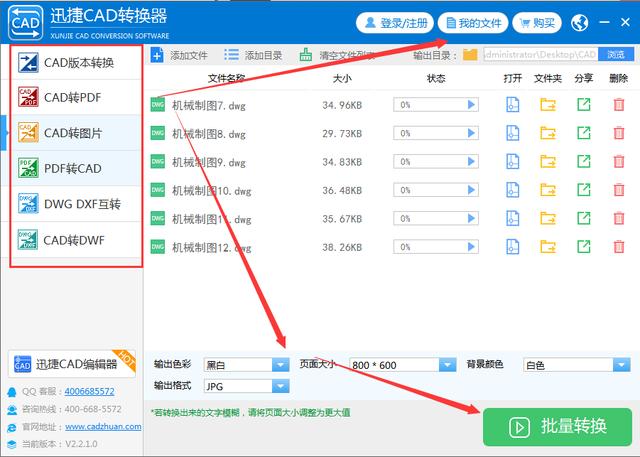Open the CAD转PDF conversion mode

coord(76,98)
